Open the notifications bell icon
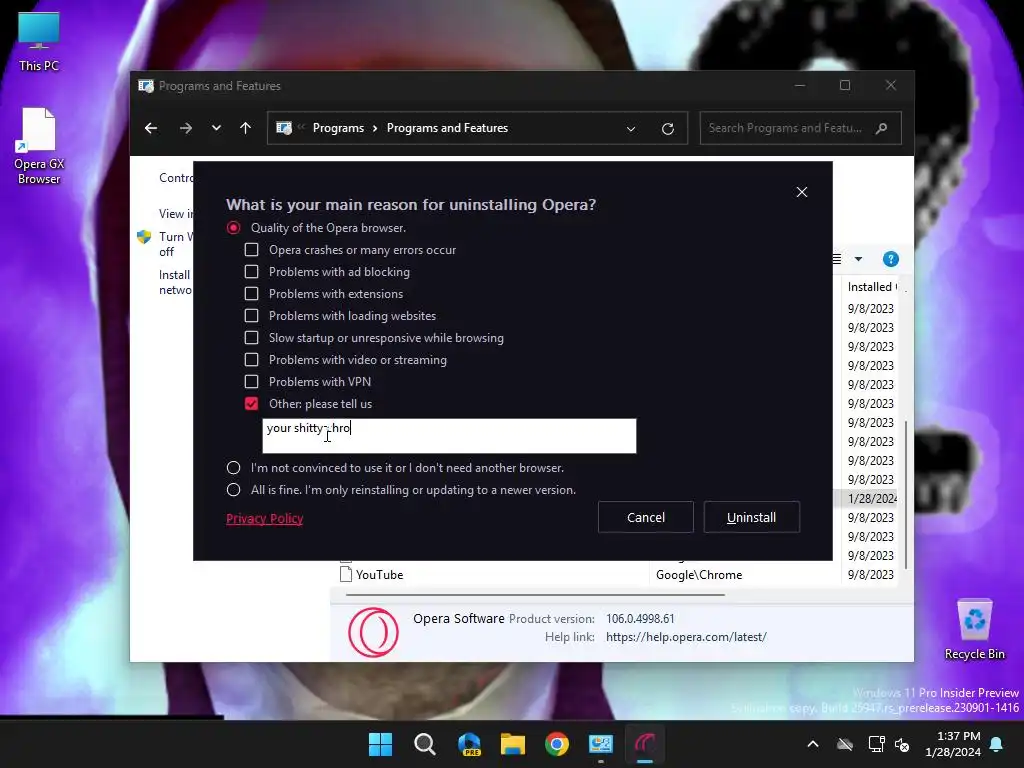Viewport: 1024px width, 768px height. click(x=997, y=744)
